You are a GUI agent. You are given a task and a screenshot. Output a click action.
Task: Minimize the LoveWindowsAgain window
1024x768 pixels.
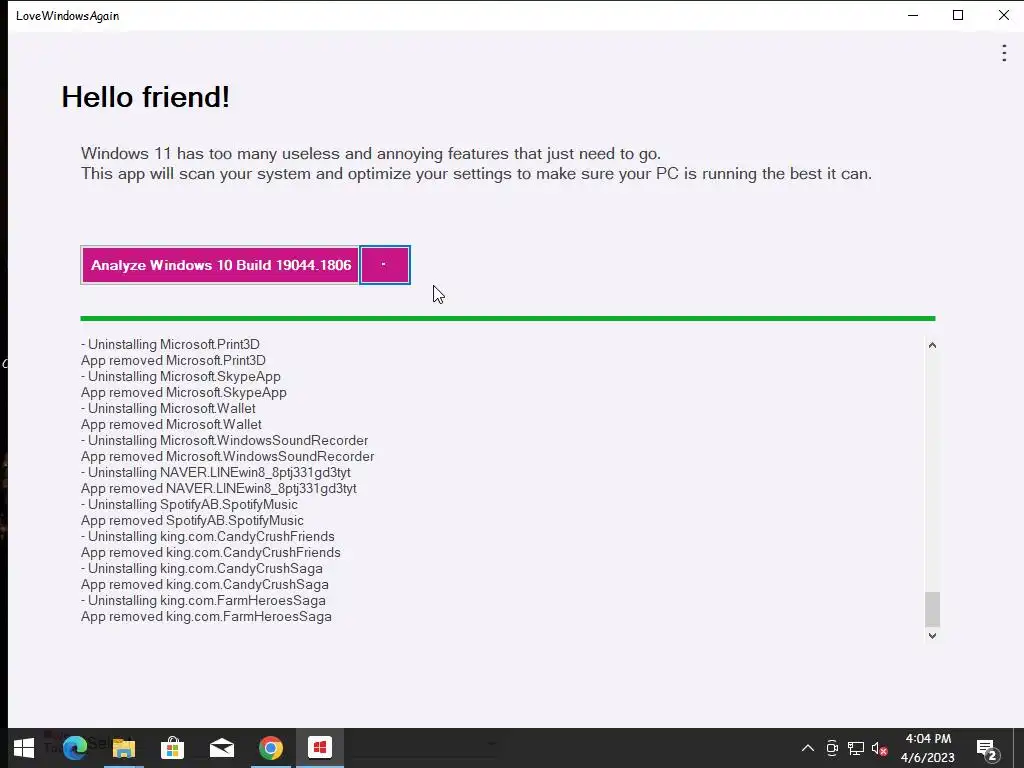tap(913, 15)
